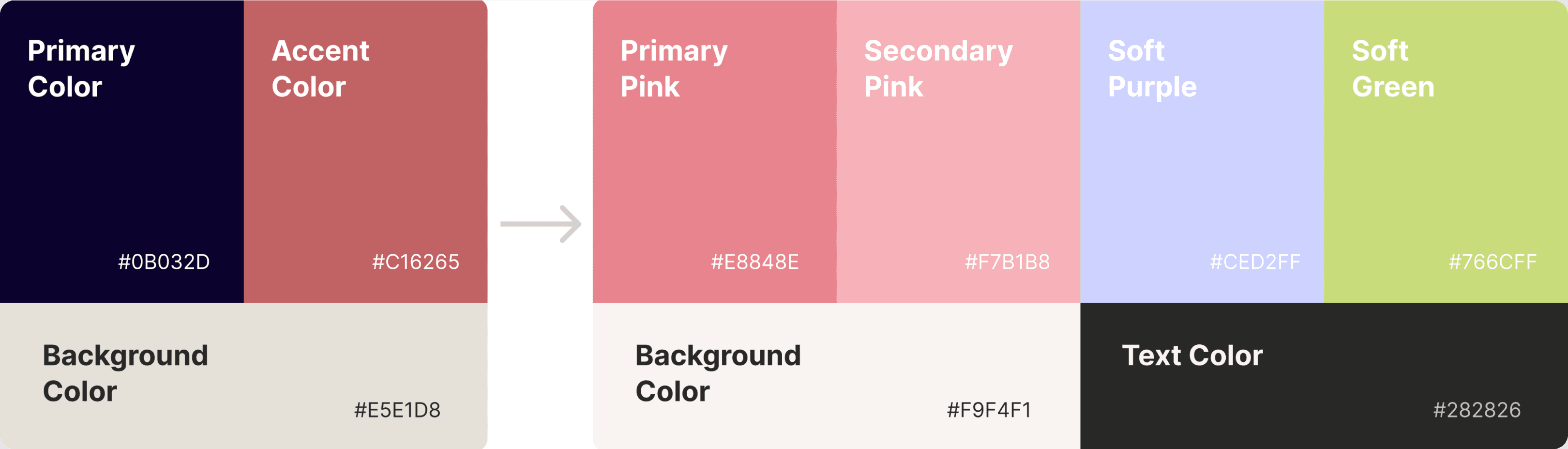Click the Text Color title

tap(1192, 355)
